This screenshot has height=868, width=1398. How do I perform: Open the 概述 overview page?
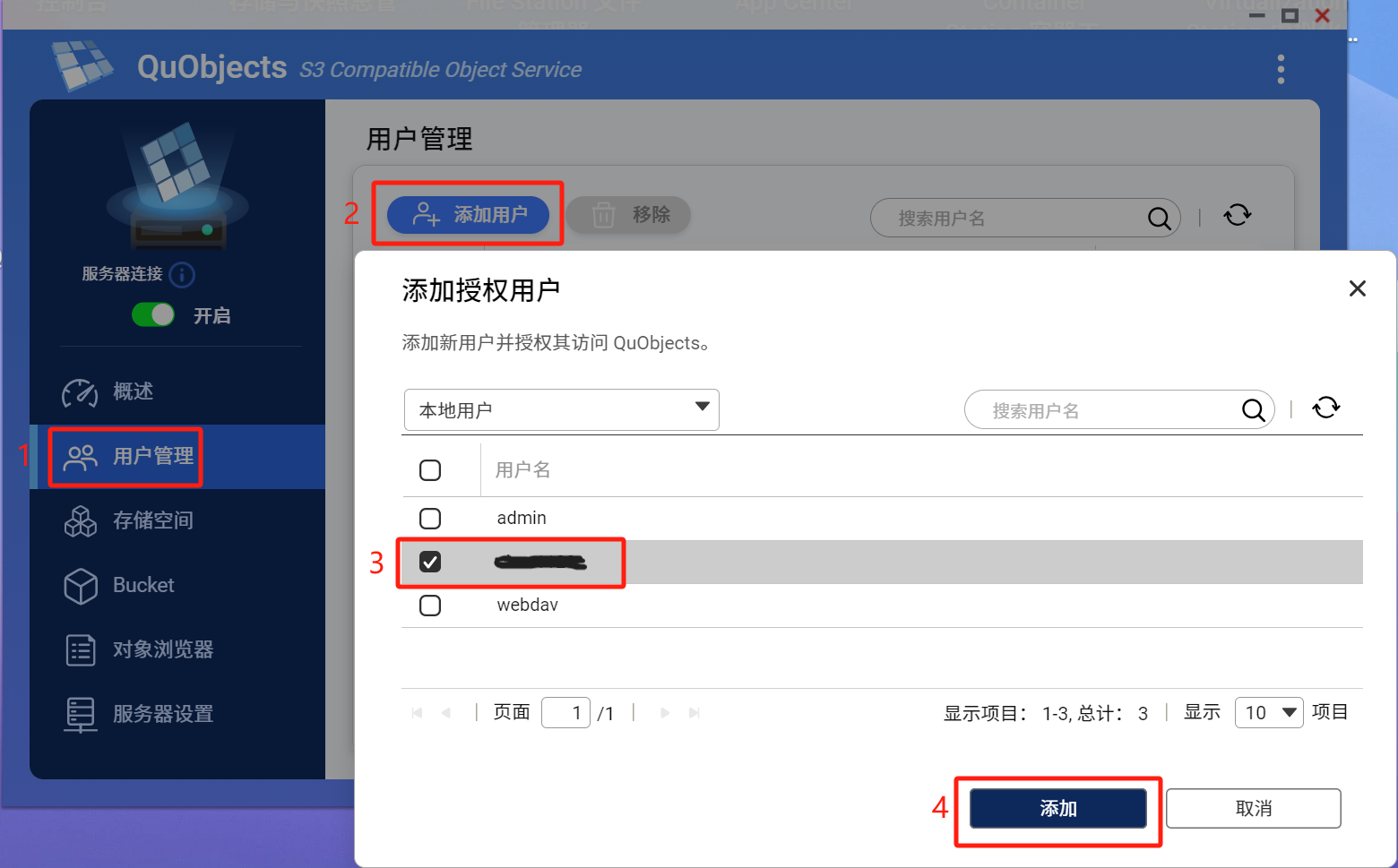point(177,391)
